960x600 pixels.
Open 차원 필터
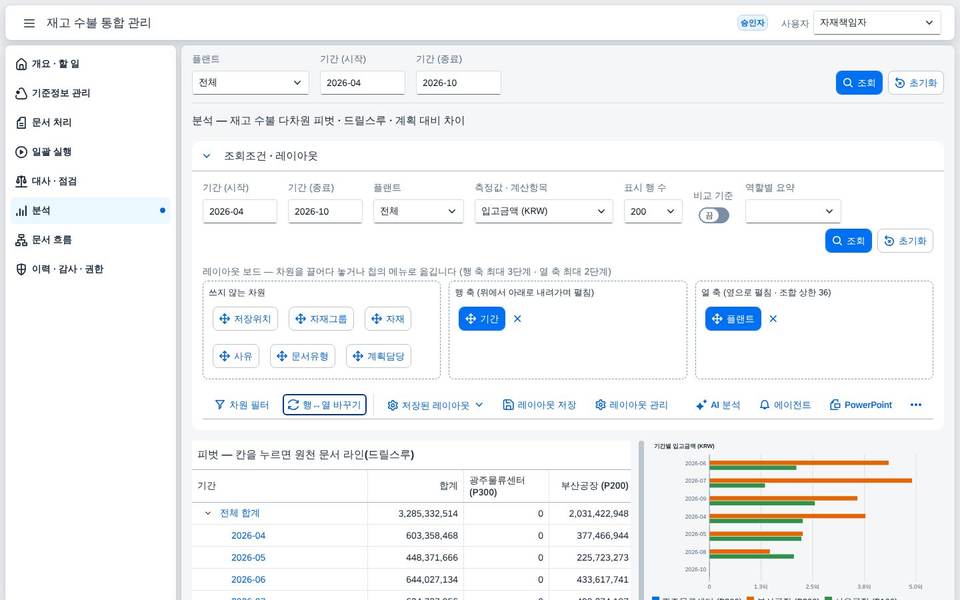click(242, 405)
